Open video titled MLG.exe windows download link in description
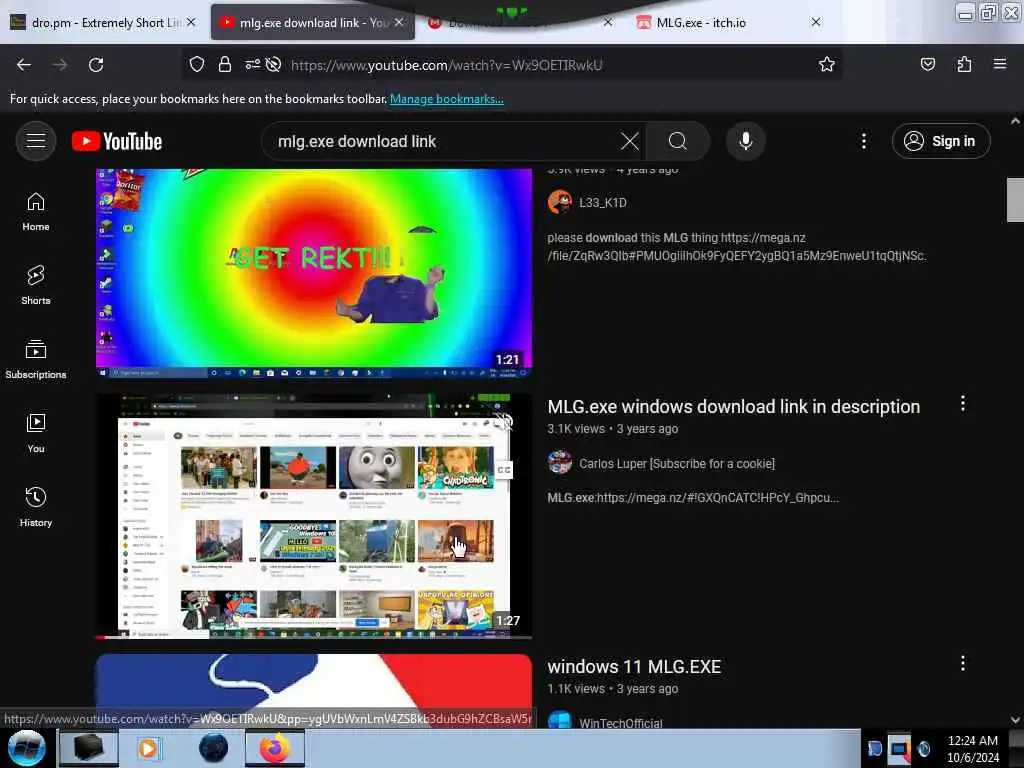Viewport: 1024px width, 768px height. coord(733,407)
